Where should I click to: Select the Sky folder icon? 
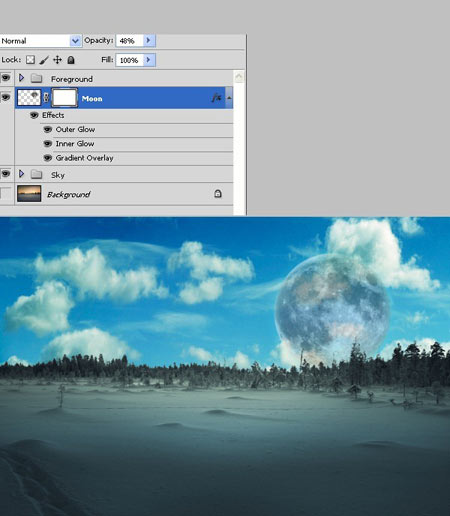pos(36,174)
